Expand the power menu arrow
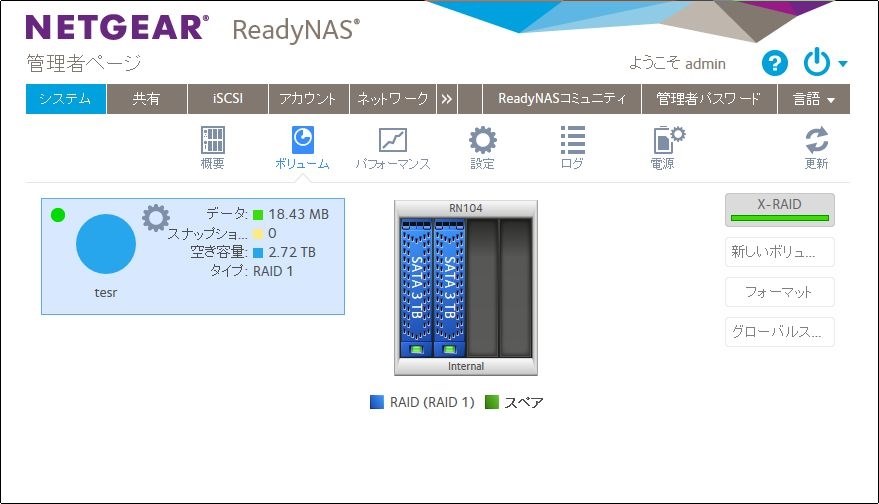 click(x=843, y=64)
